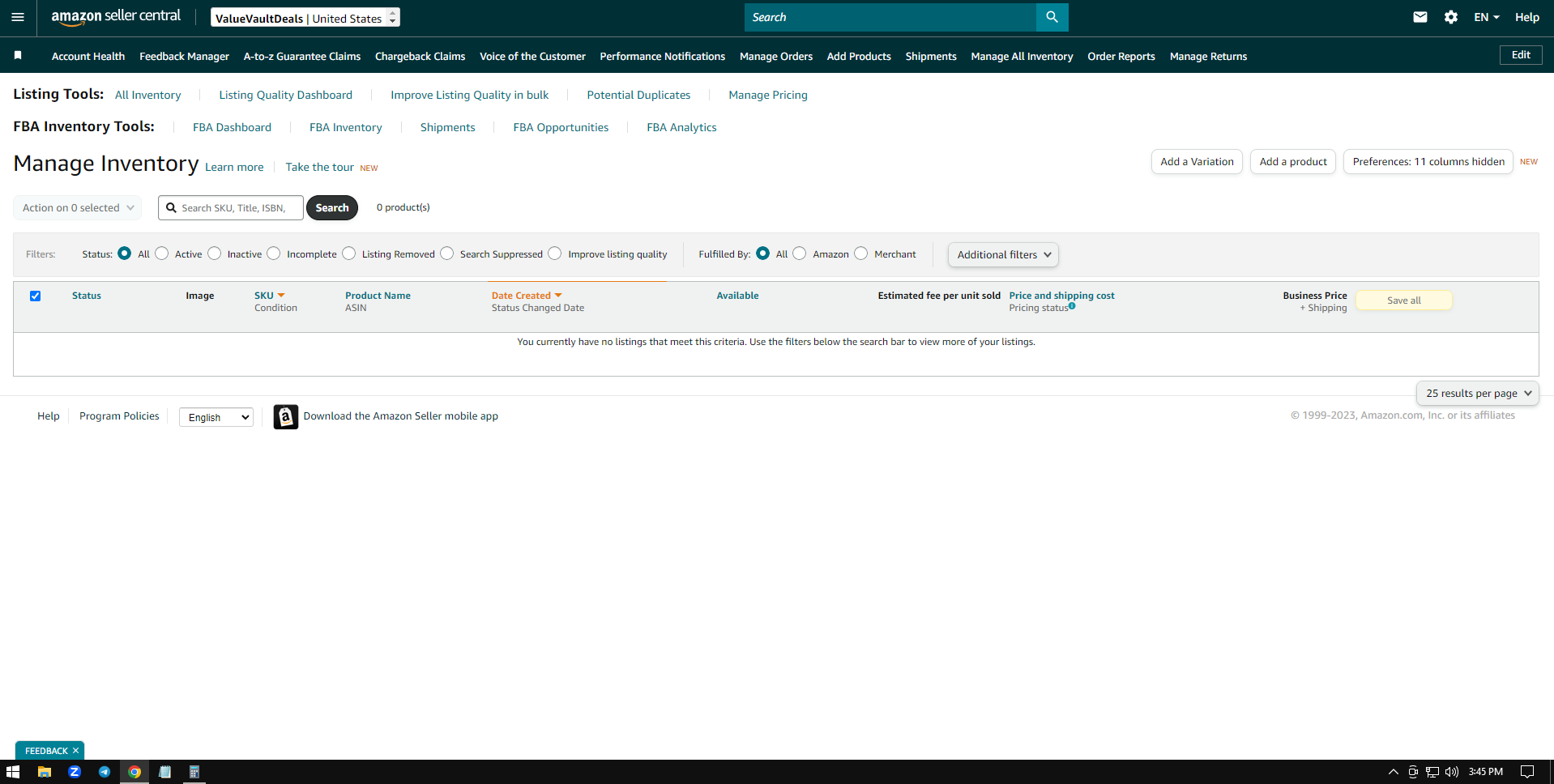Viewport: 1554px width, 784px height.
Task: Close the Feedback tab with its X
Action: (x=75, y=751)
